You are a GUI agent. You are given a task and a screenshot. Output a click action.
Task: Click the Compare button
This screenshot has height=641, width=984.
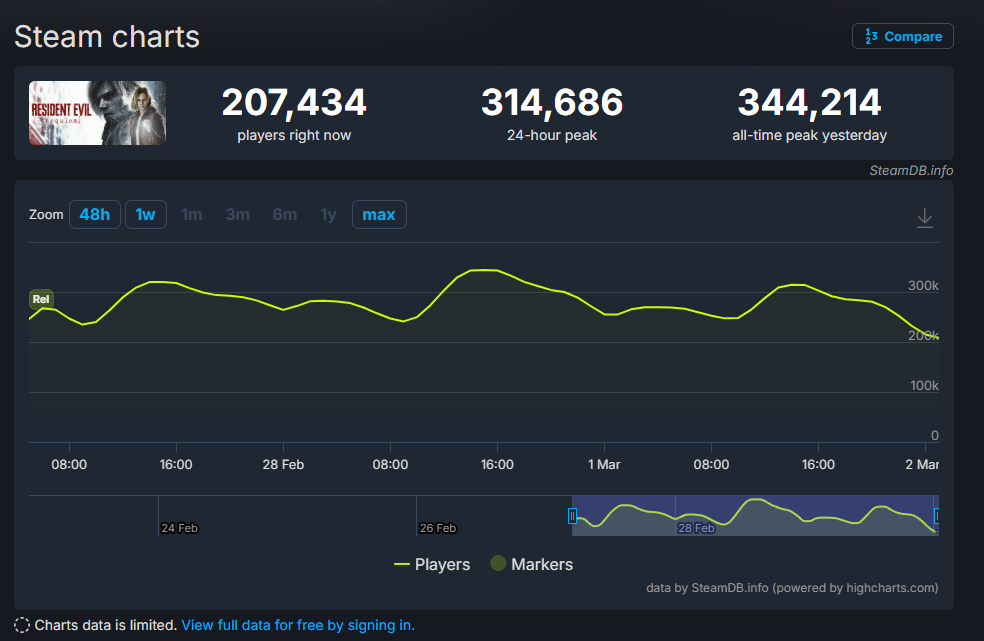coord(902,36)
